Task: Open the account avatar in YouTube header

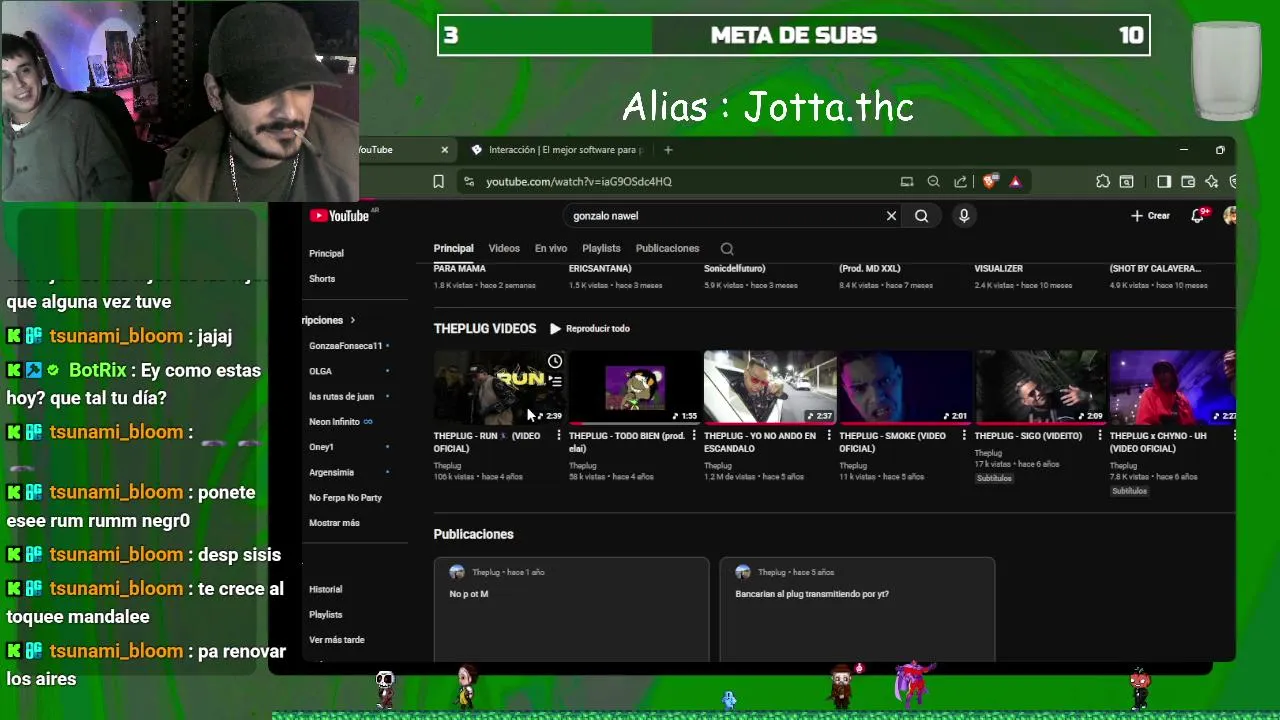Action: tap(1230, 216)
